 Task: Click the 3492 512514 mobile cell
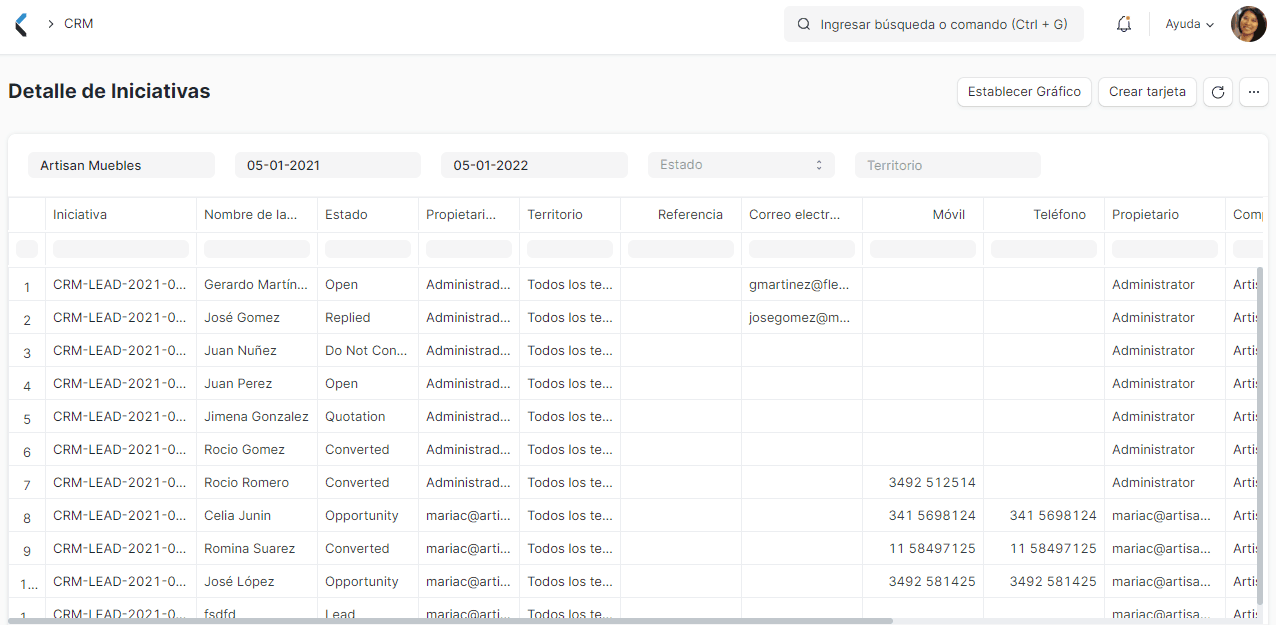[923, 483]
